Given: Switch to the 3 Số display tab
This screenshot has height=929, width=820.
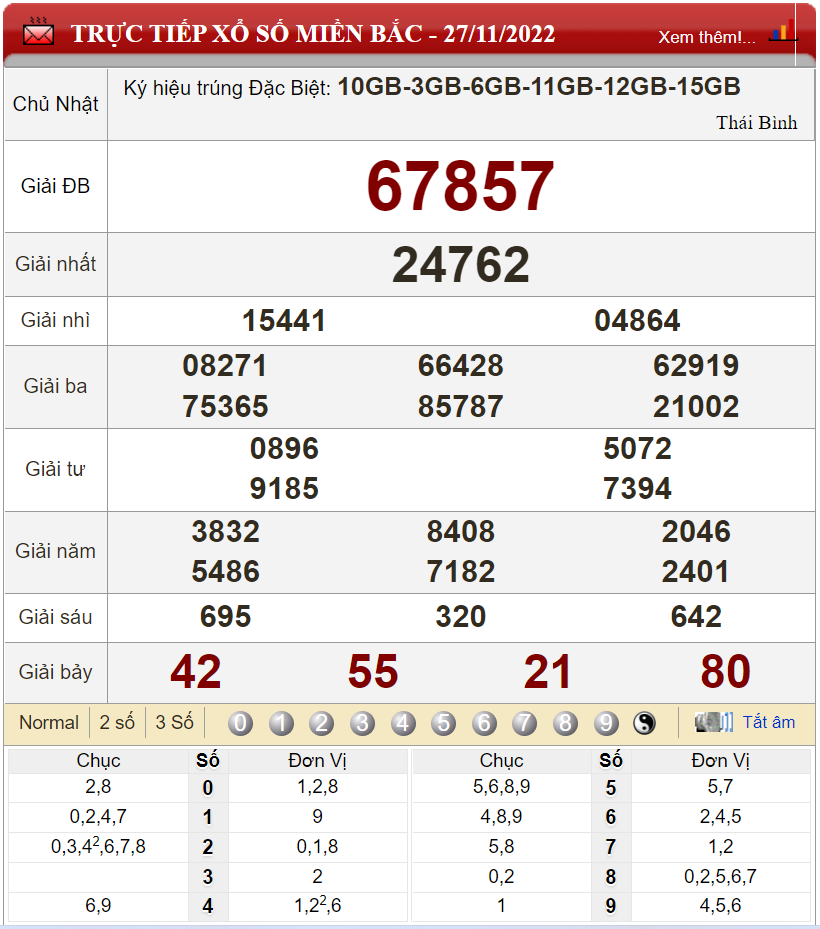Looking at the screenshot, I should click(174, 722).
